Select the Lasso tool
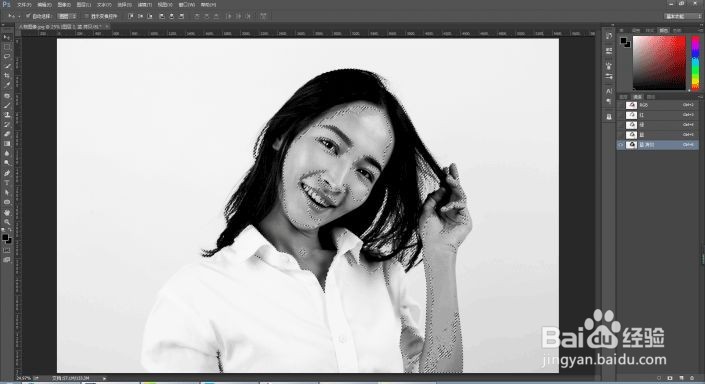 [7, 57]
